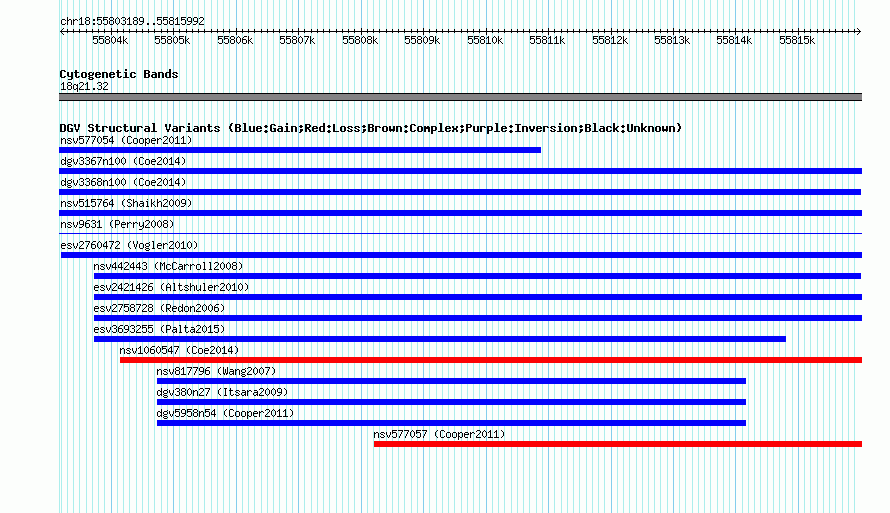Select the blue bar under esv2760472
The image size is (890, 513).
[461, 255]
